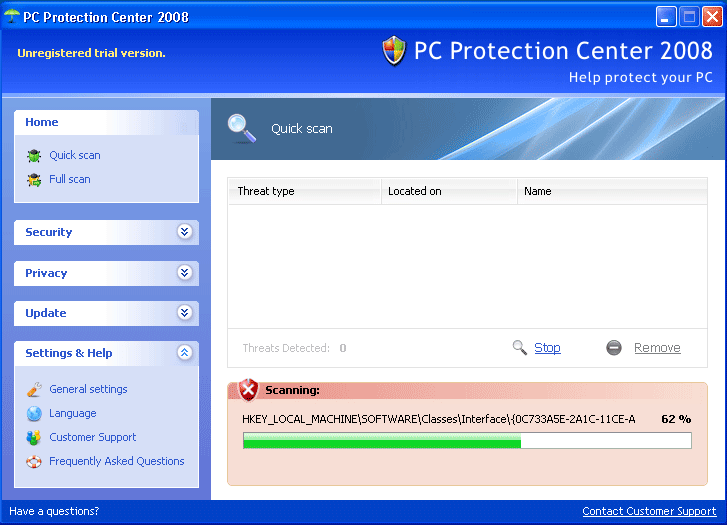Screen dimensions: 727x525
Task: Expand the Update panel chevron
Action: (184, 313)
